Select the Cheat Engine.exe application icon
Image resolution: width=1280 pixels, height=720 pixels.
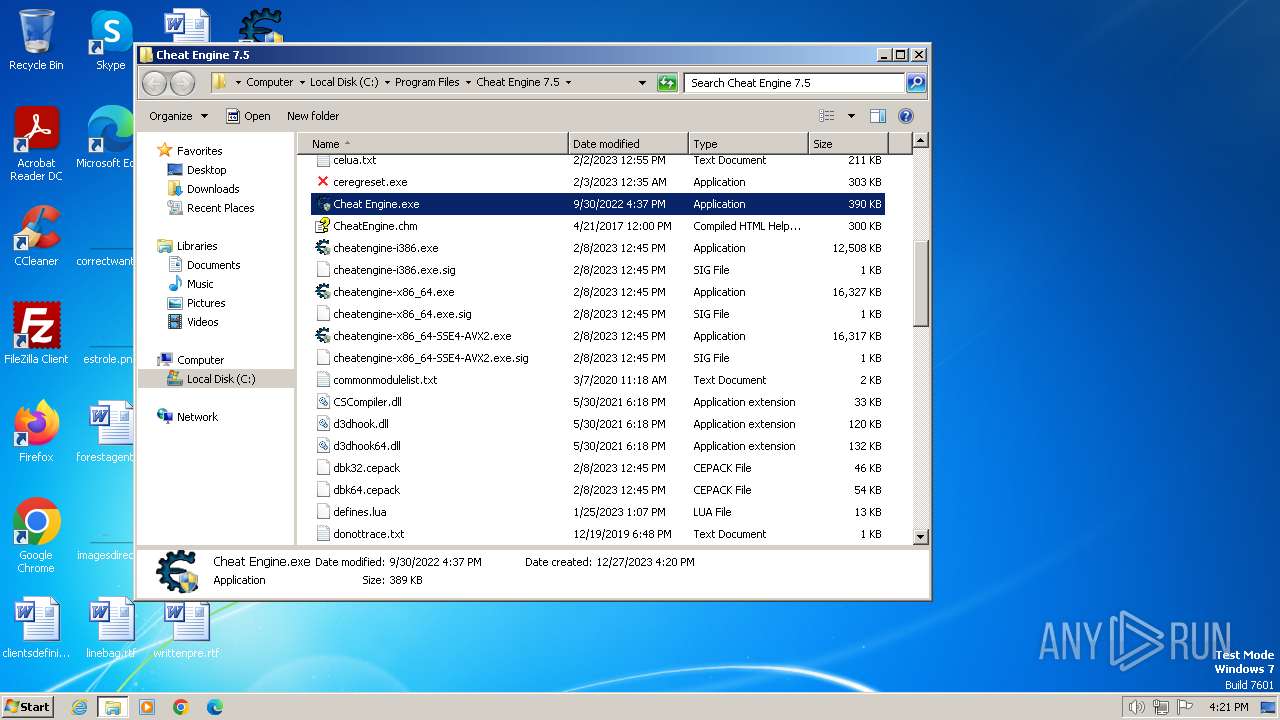(x=323, y=204)
